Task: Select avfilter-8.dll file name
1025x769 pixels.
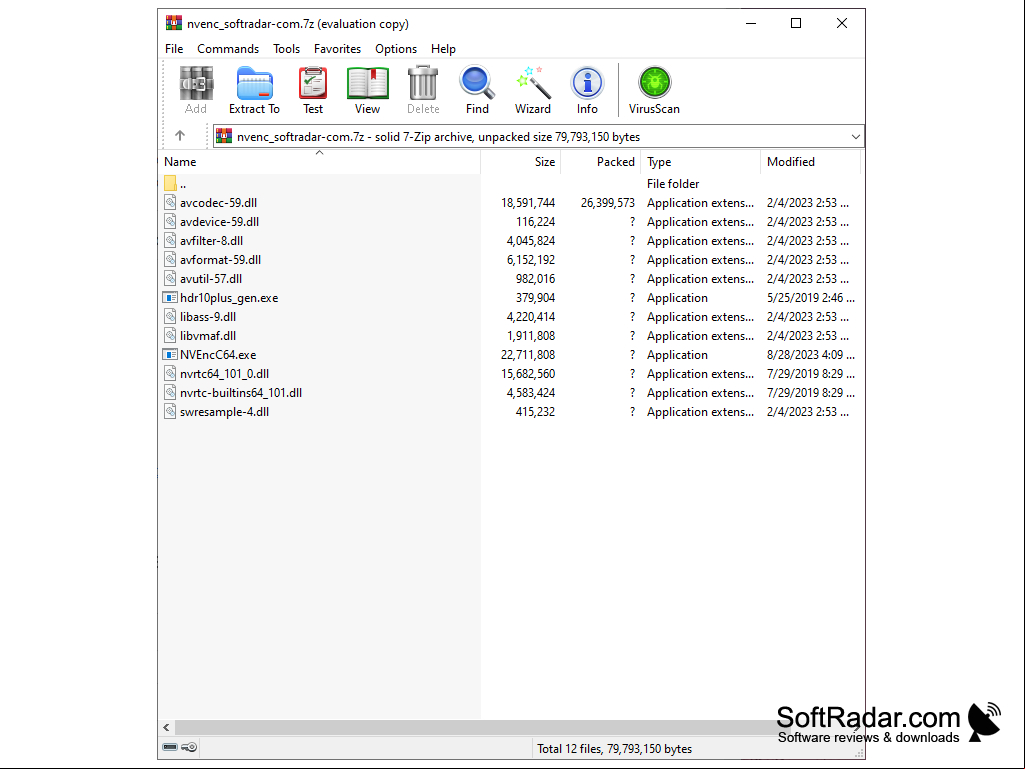Action: (212, 241)
